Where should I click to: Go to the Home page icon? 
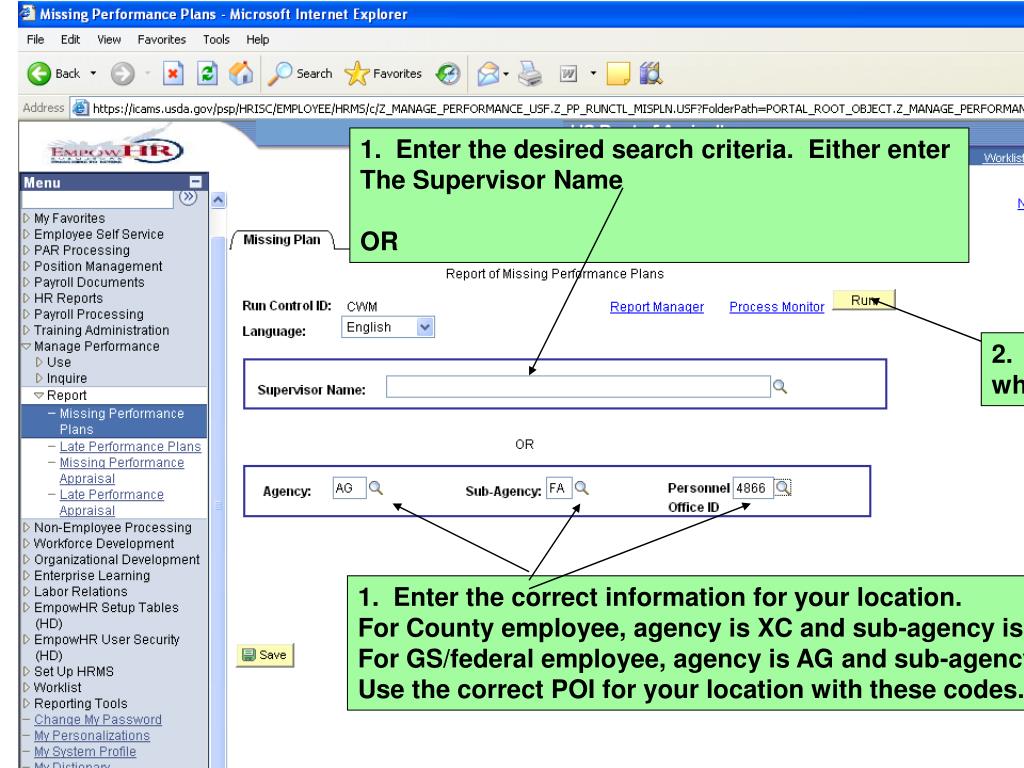tap(241, 74)
